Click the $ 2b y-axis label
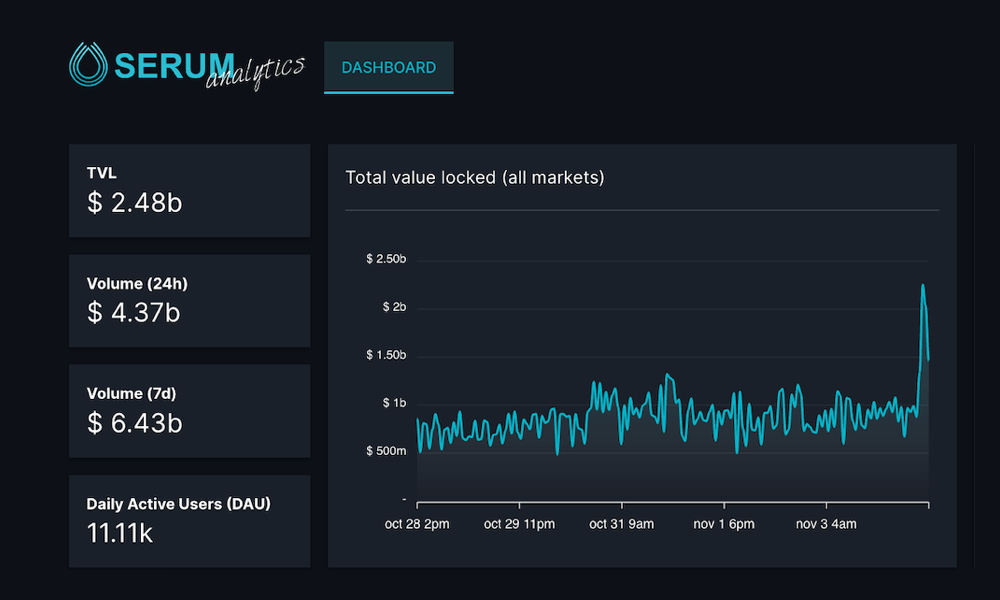 (394, 307)
